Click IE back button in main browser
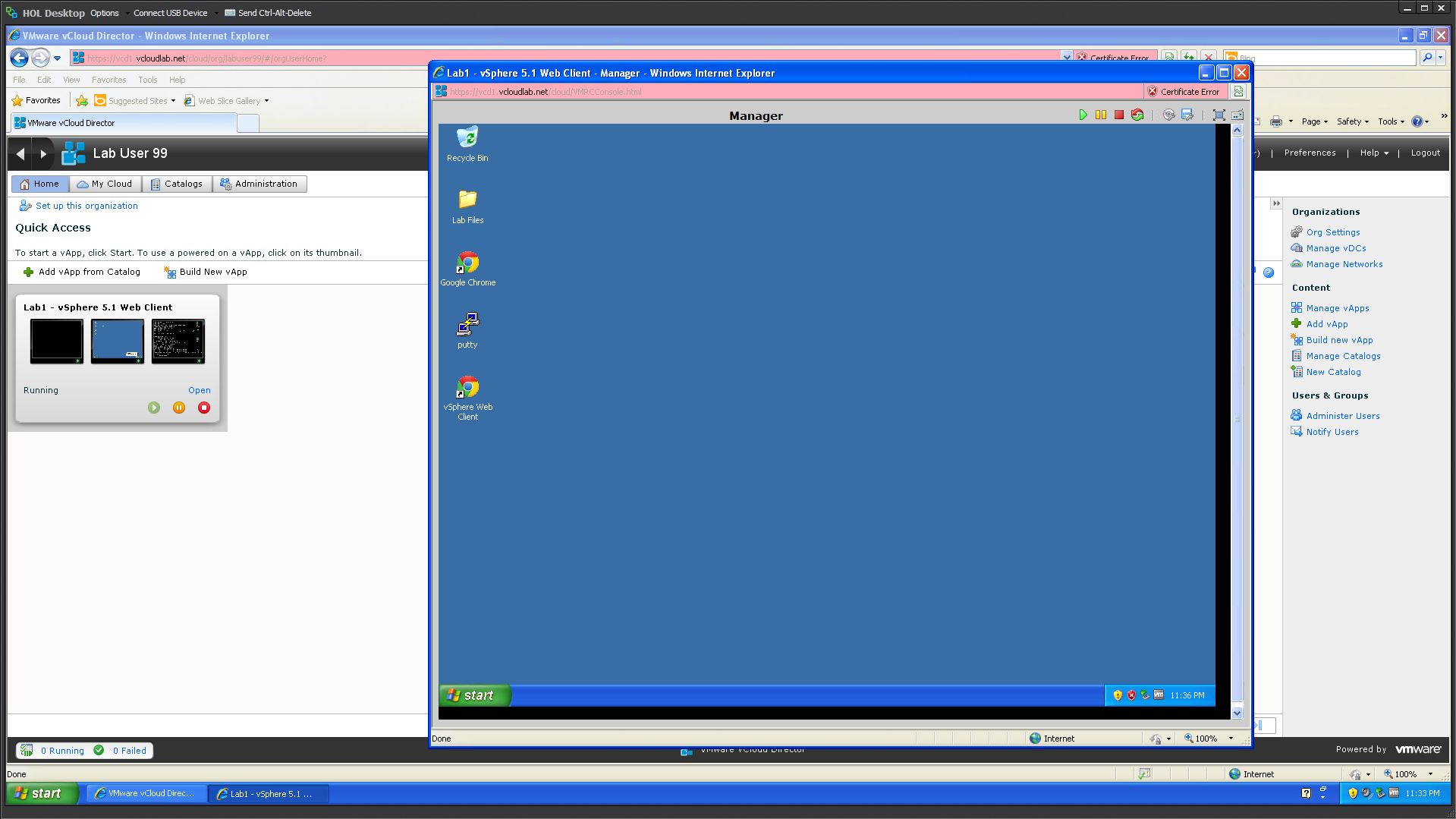The height and width of the screenshot is (819, 1456). click(19, 58)
